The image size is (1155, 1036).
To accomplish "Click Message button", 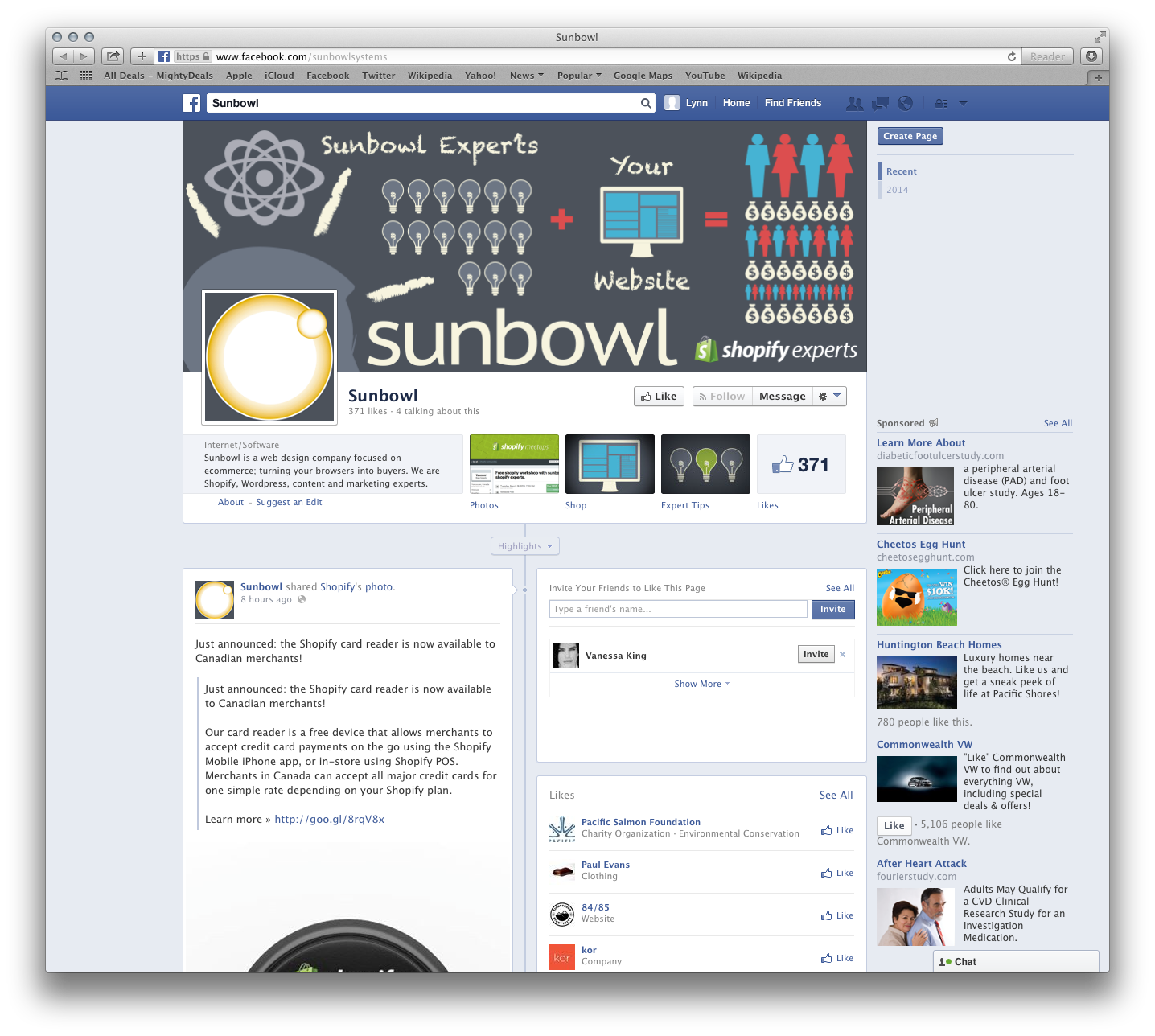I will 783,396.
